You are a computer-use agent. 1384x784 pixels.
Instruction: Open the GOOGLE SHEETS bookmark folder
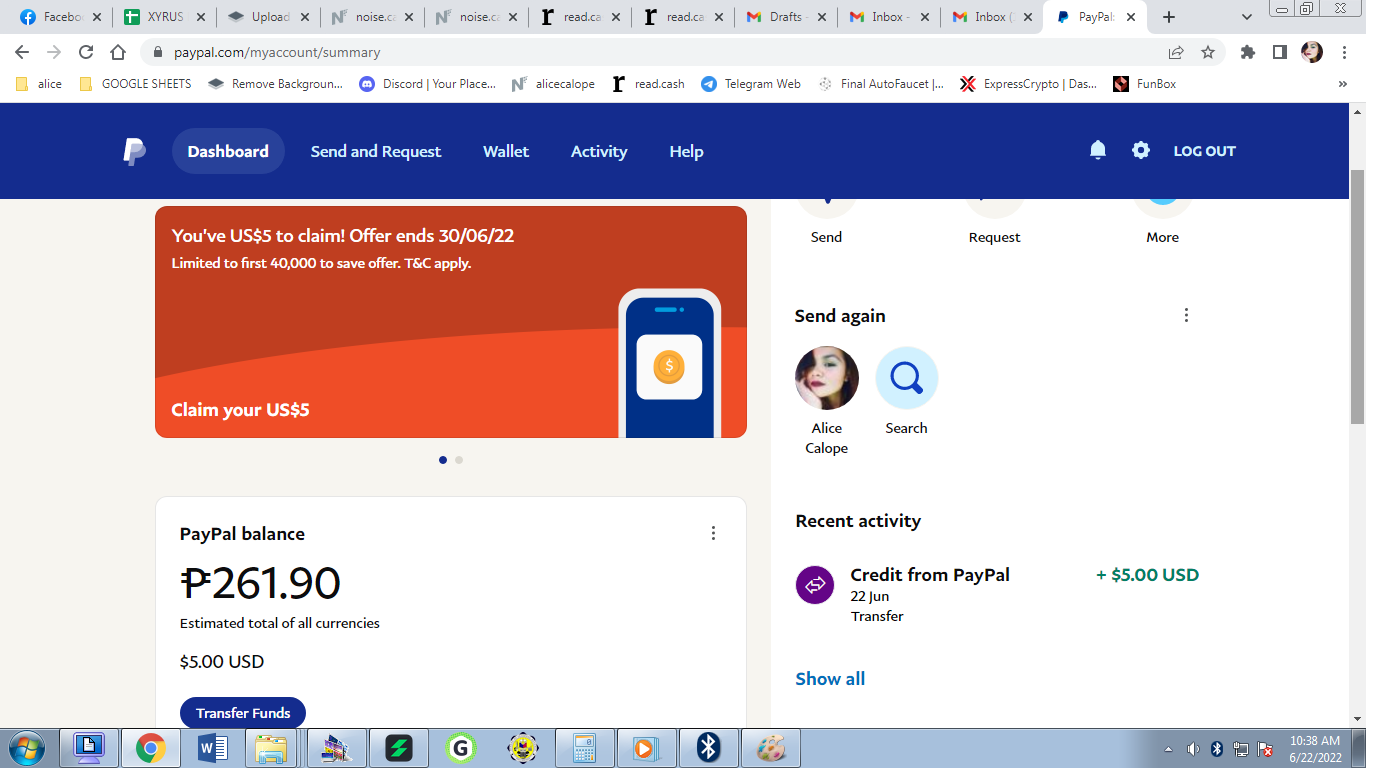(x=135, y=84)
